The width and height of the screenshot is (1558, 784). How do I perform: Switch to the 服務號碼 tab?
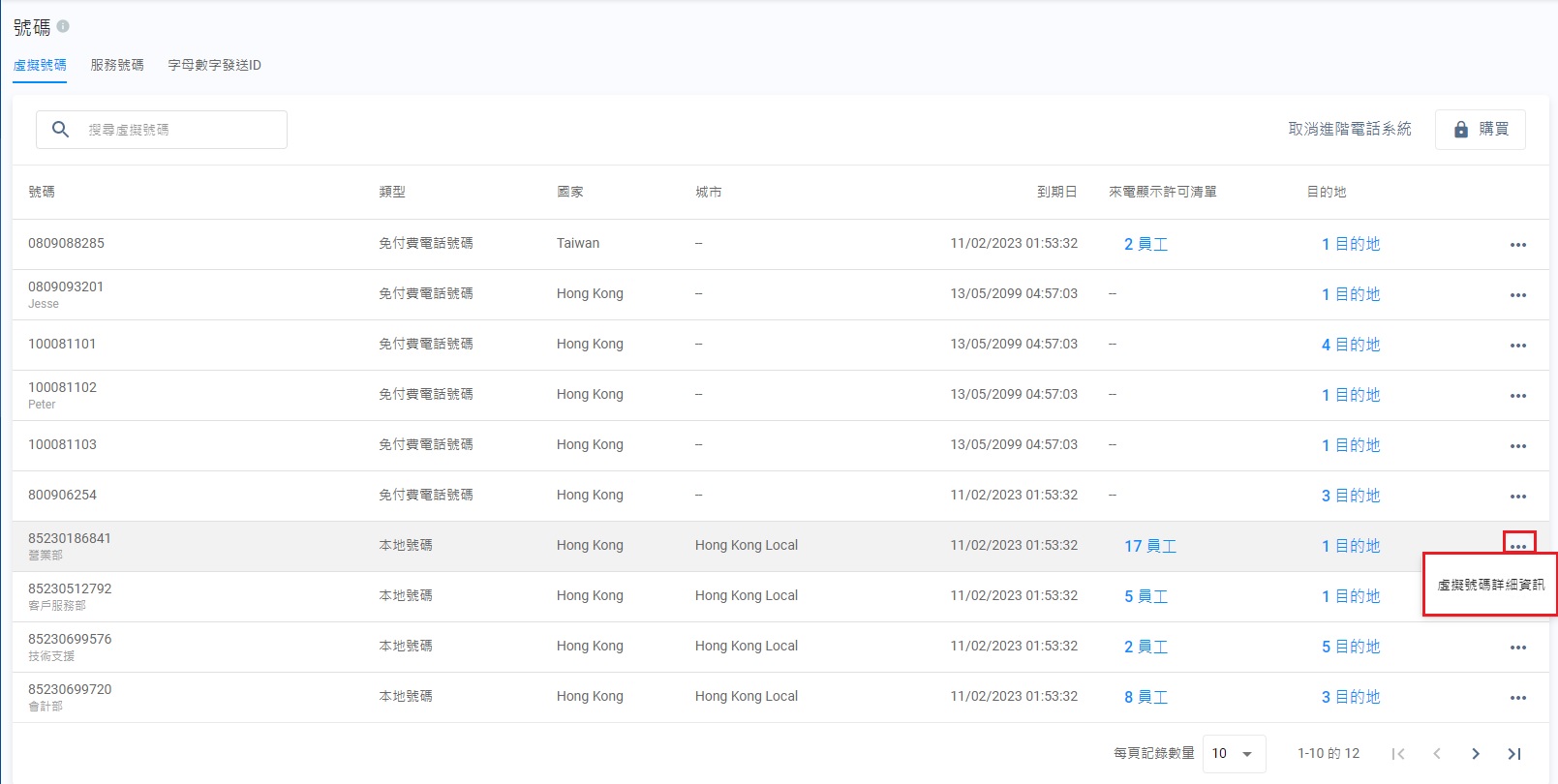coord(117,65)
